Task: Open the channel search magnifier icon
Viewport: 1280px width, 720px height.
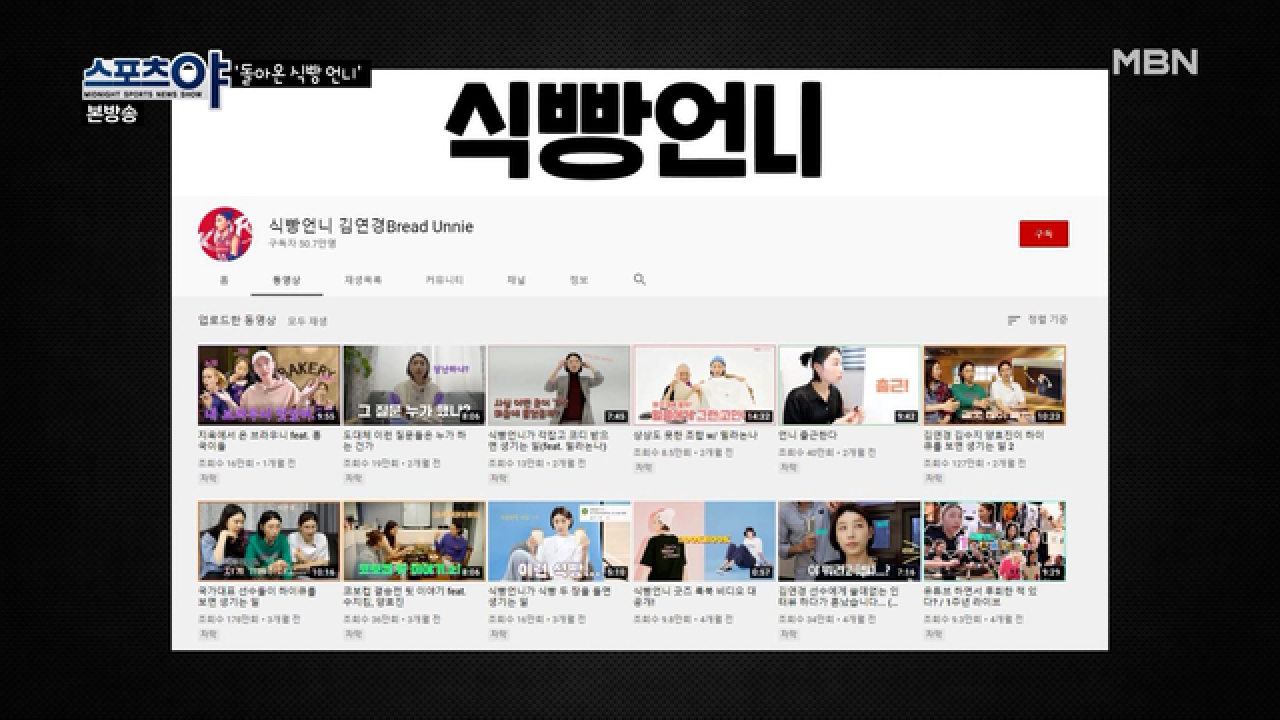Action: tap(639, 281)
